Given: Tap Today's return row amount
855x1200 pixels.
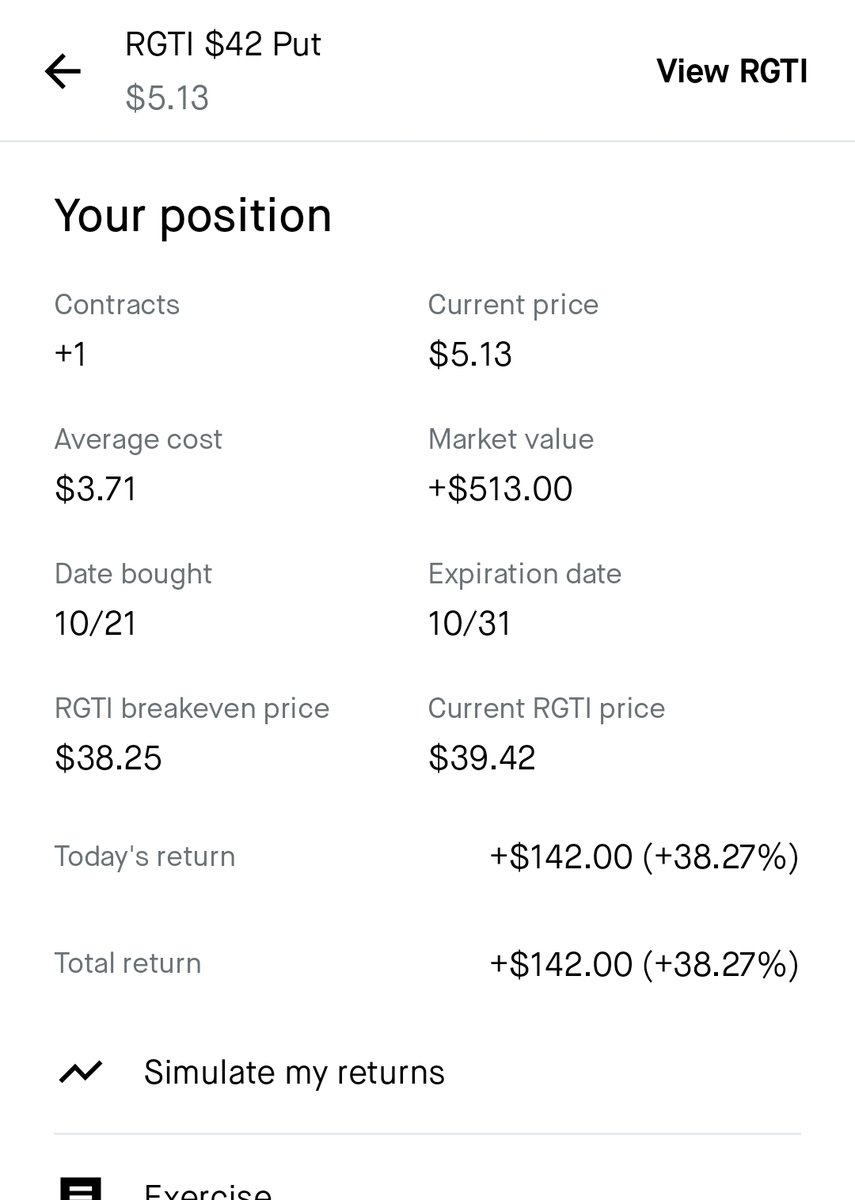Looking at the screenshot, I should [x=644, y=857].
